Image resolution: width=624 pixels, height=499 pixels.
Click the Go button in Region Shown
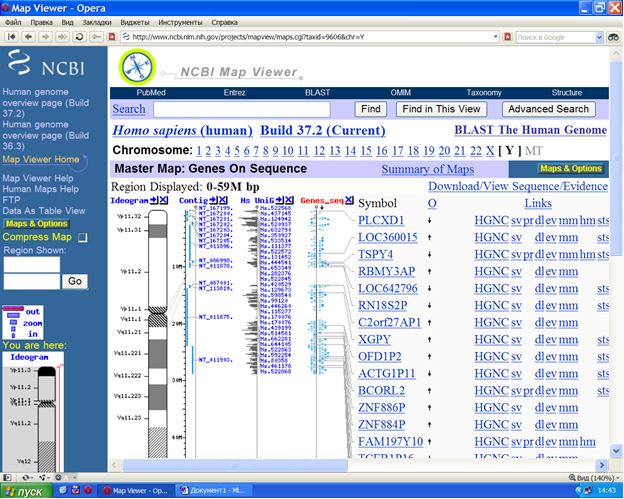pos(75,281)
